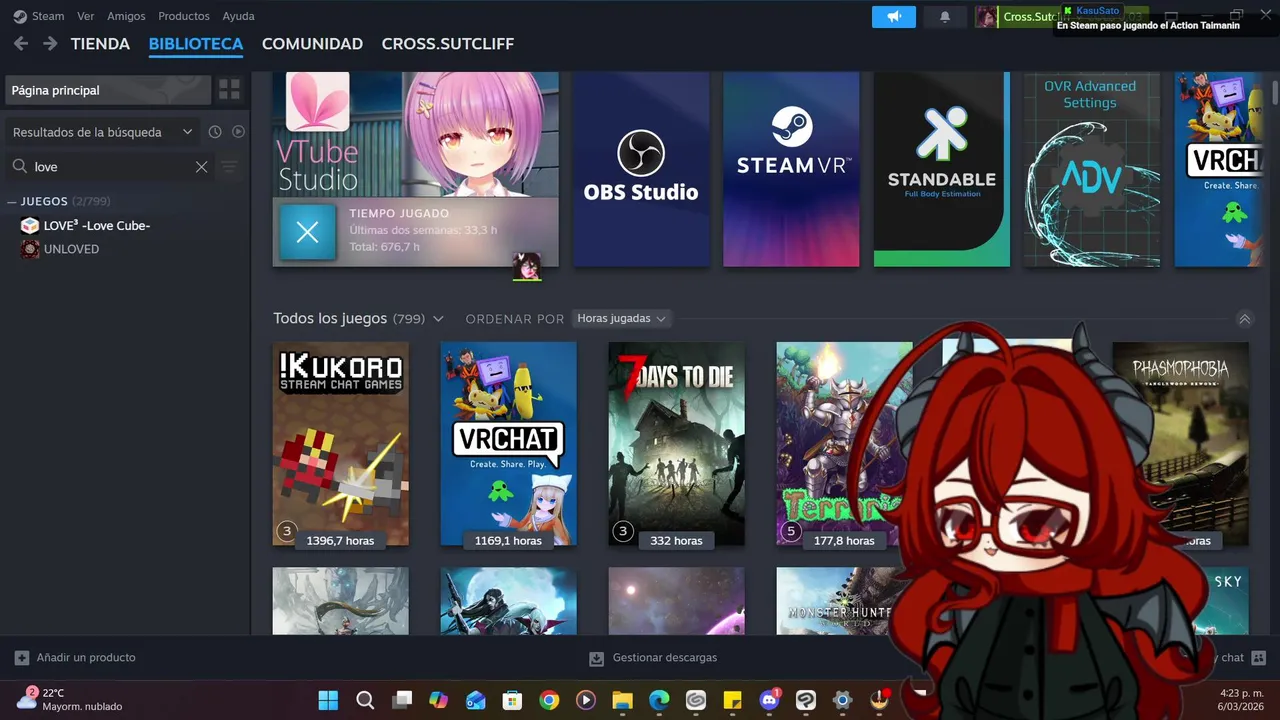Click the user avatar in header
This screenshot has width=1280, height=720.
click(986, 17)
